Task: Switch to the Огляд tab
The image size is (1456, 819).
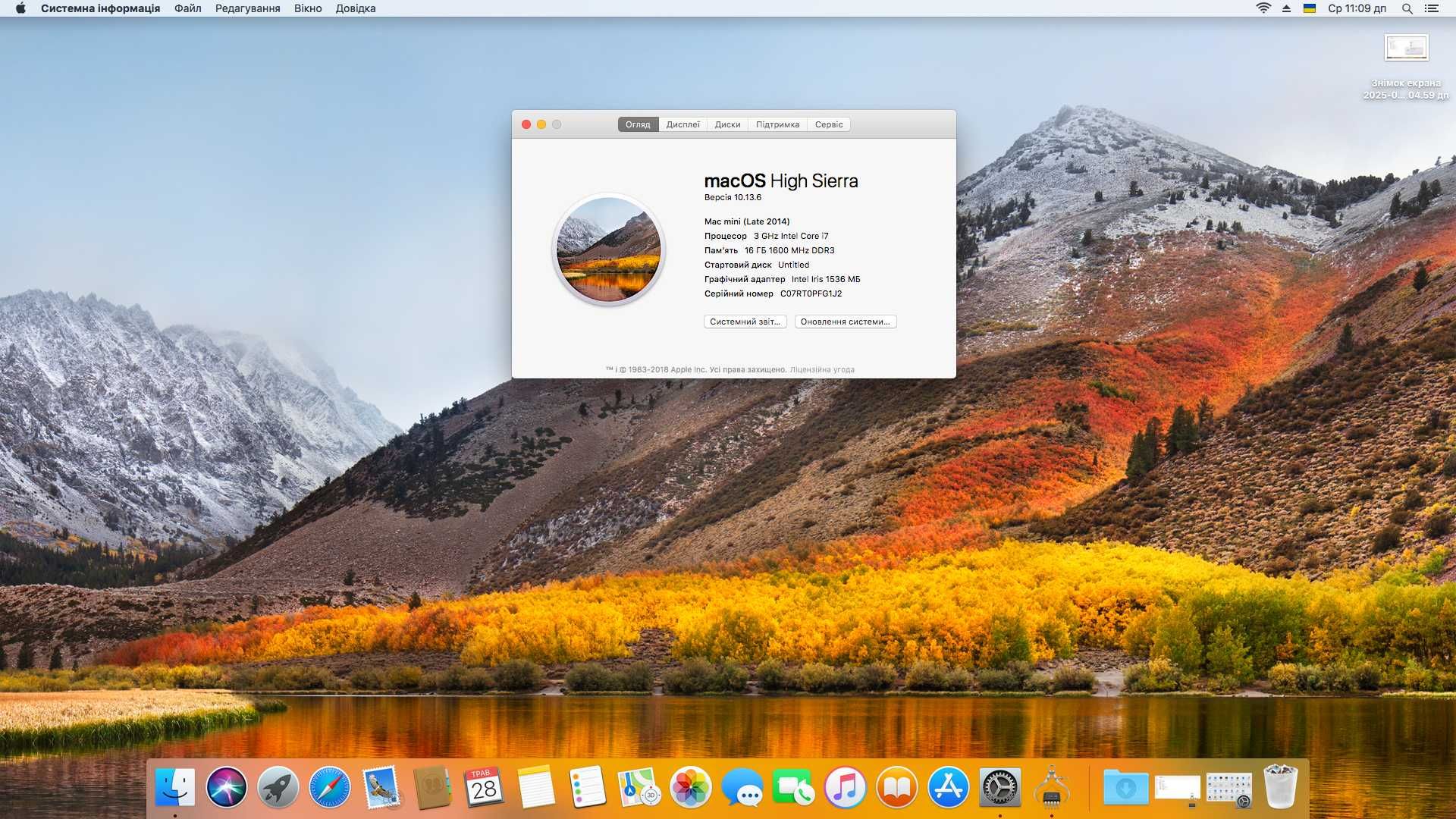Action: pyautogui.click(x=638, y=124)
